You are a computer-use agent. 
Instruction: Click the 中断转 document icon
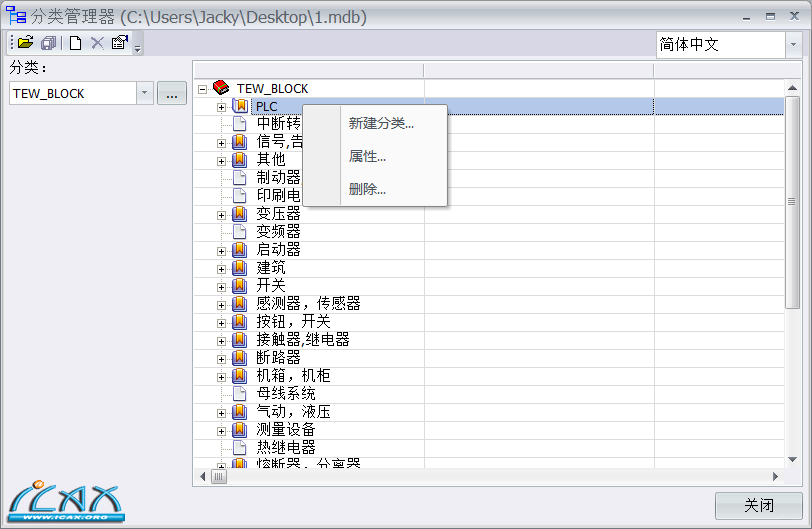(x=239, y=124)
